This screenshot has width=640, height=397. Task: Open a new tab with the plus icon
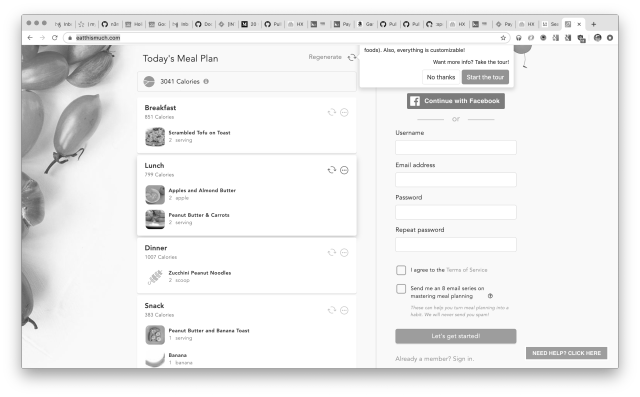pyautogui.click(x=593, y=24)
